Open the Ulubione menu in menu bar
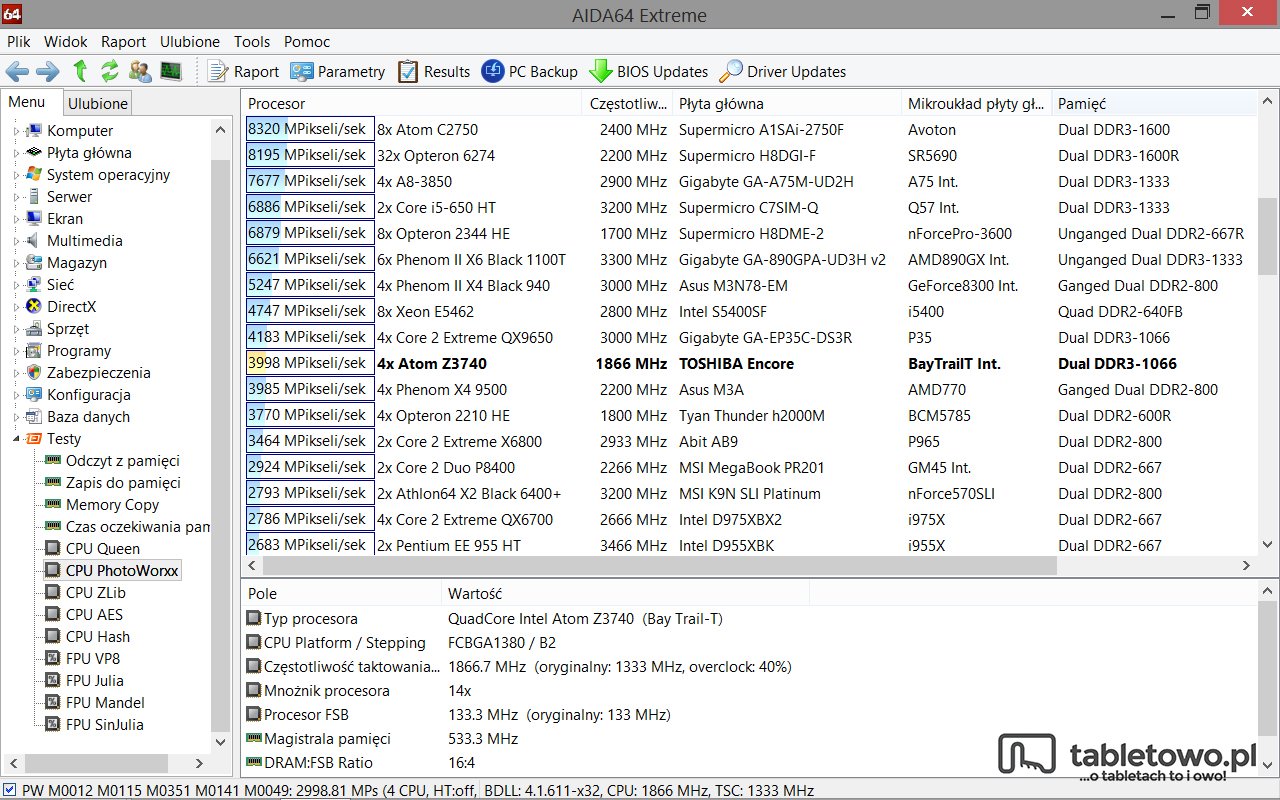This screenshot has width=1280, height=800. tap(191, 41)
